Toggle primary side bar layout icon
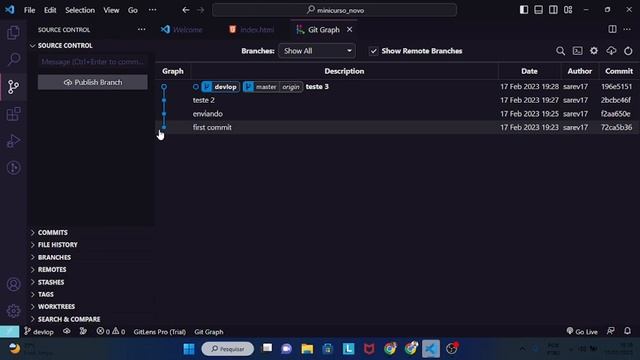Screen dimensions: 640x360 (x=524, y=10)
